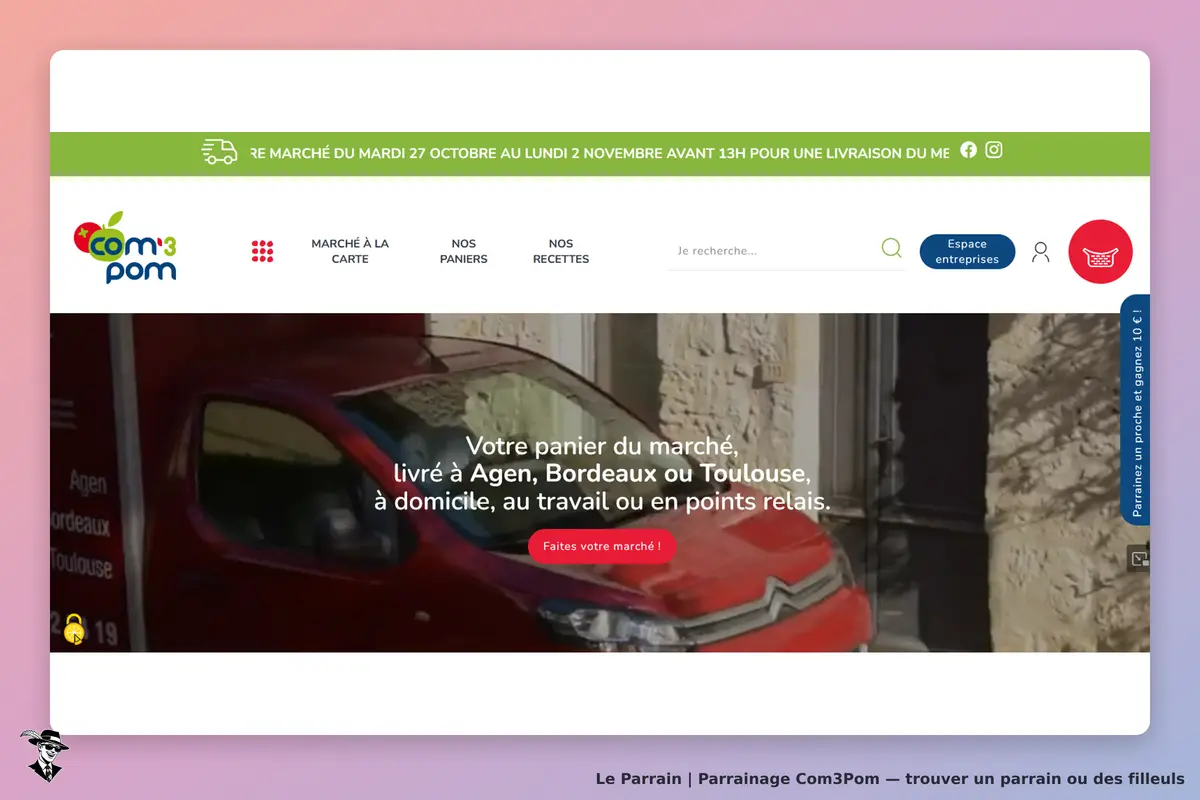Viewport: 1200px width, 800px height.
Task: Open the Parrainez un proche side tab
Action: [1135, 410]
